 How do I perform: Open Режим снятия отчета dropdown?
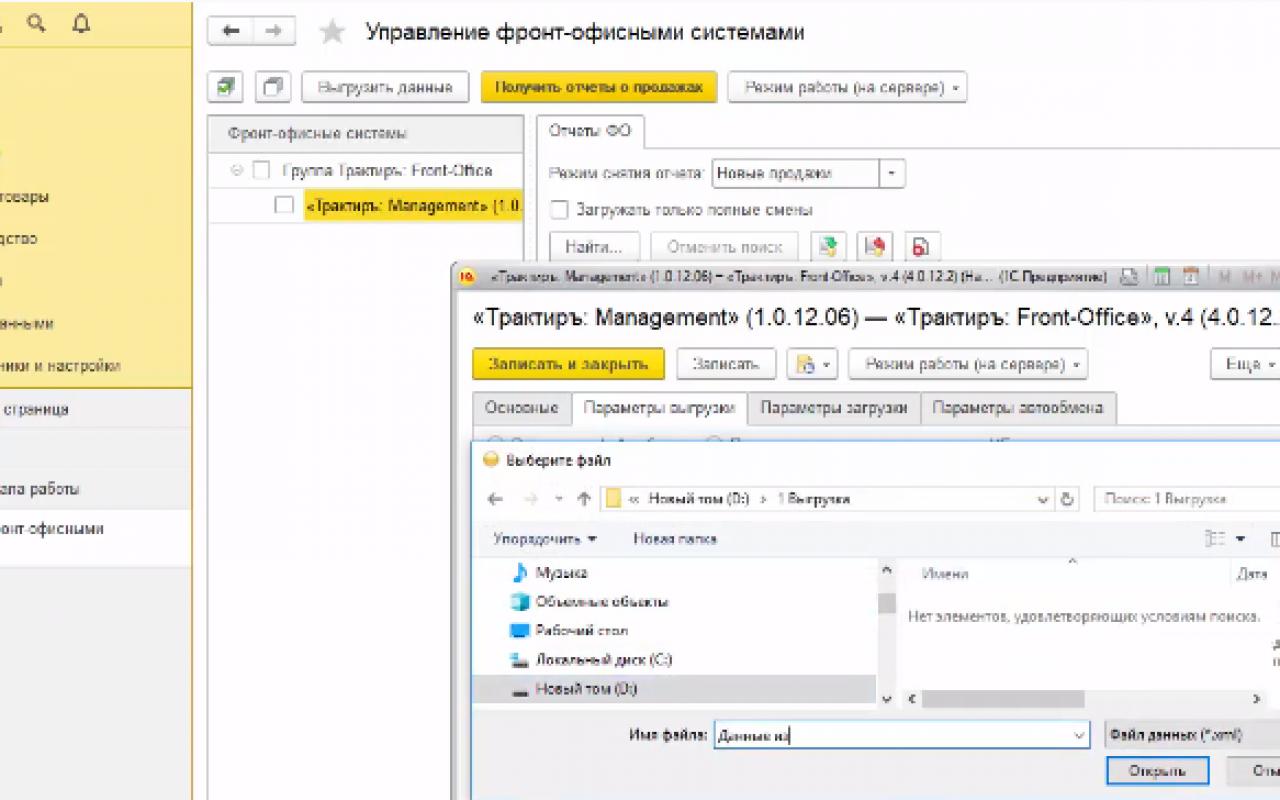point(892,173)
